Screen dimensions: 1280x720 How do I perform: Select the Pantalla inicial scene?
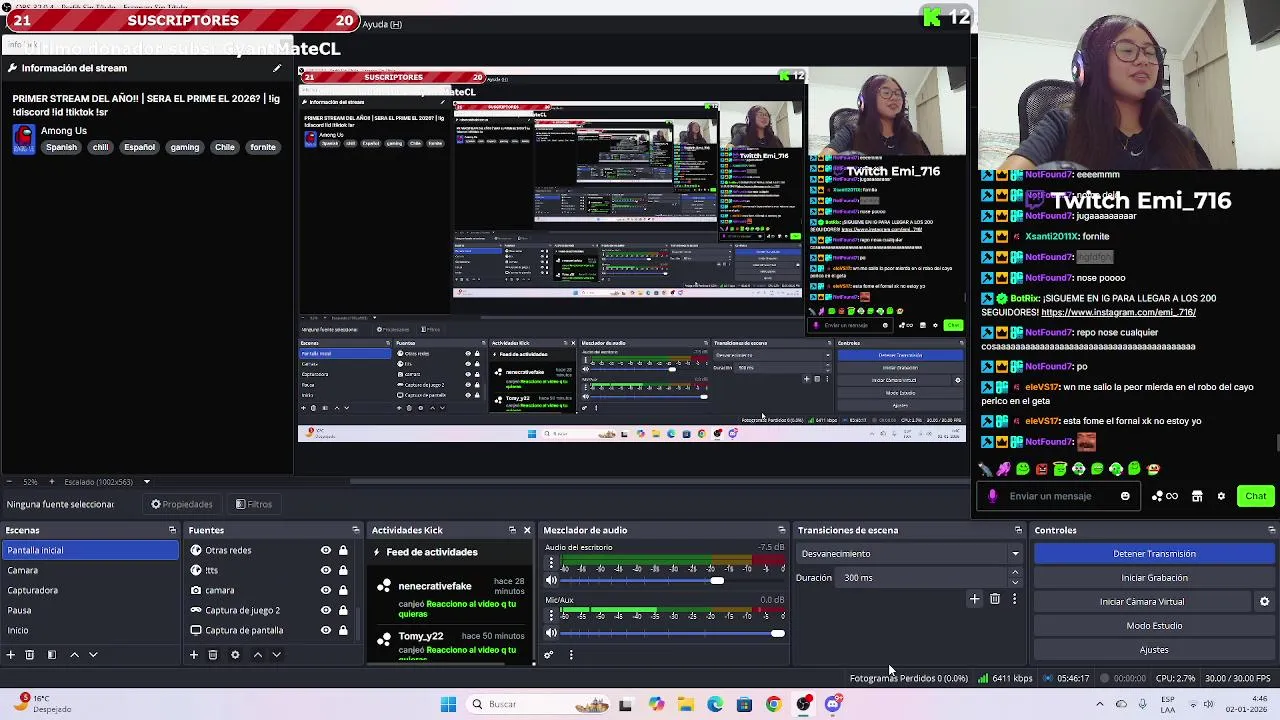pyautogui.click(x=90, y=550)
